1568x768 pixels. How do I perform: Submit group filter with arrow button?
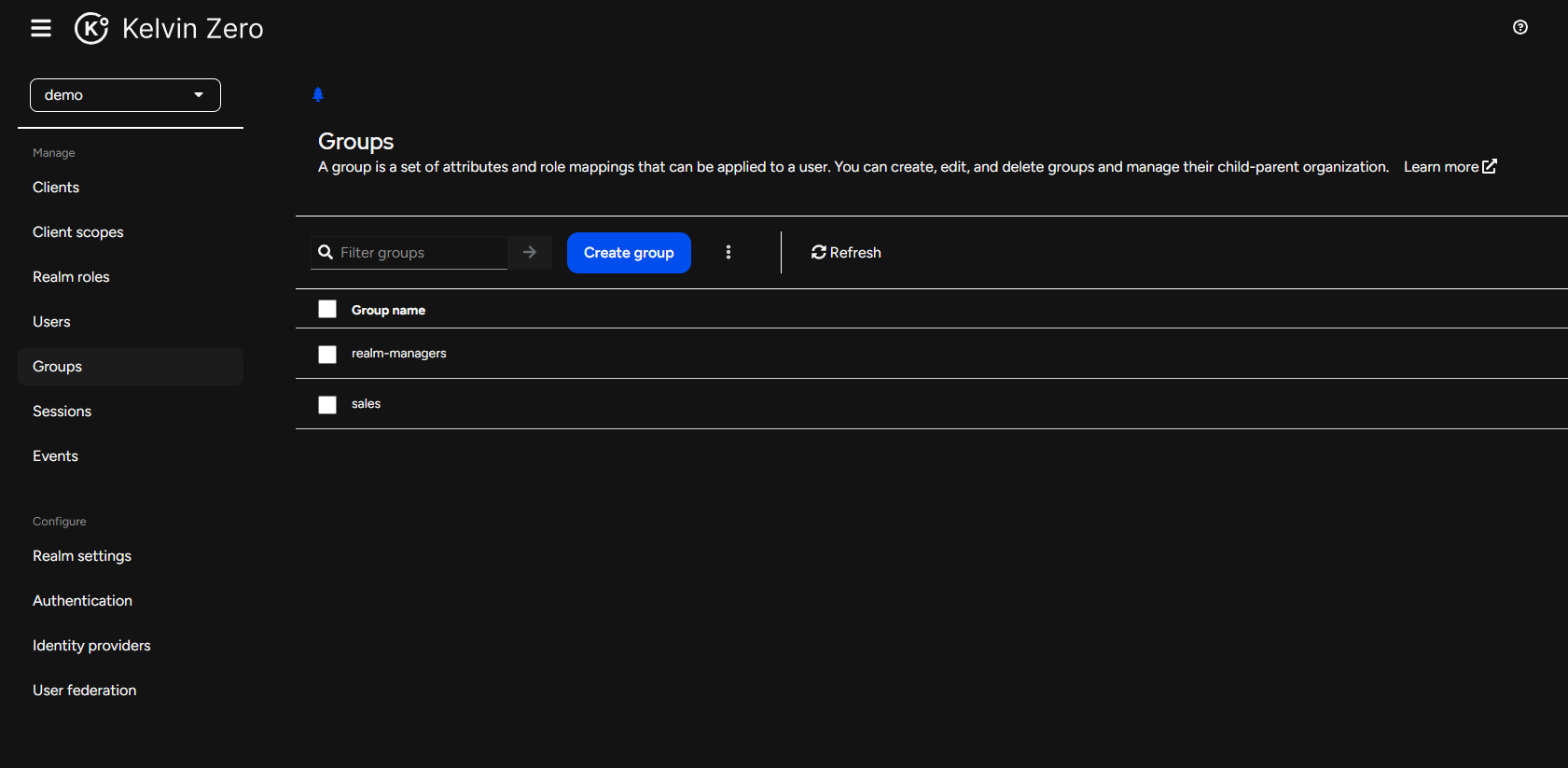(530, 253)
